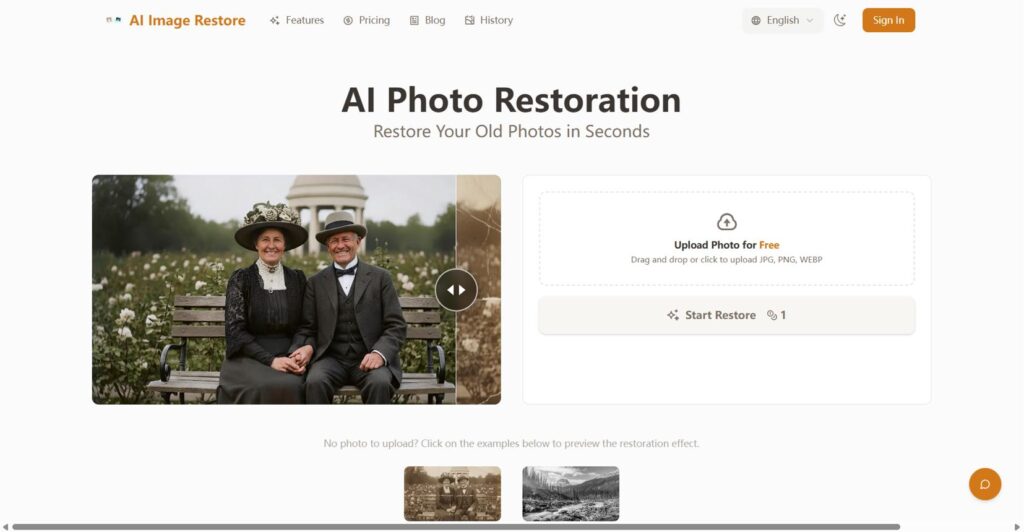
Task: Click the horizontal scrollbar at the bottom
Action: click(455, 527)
